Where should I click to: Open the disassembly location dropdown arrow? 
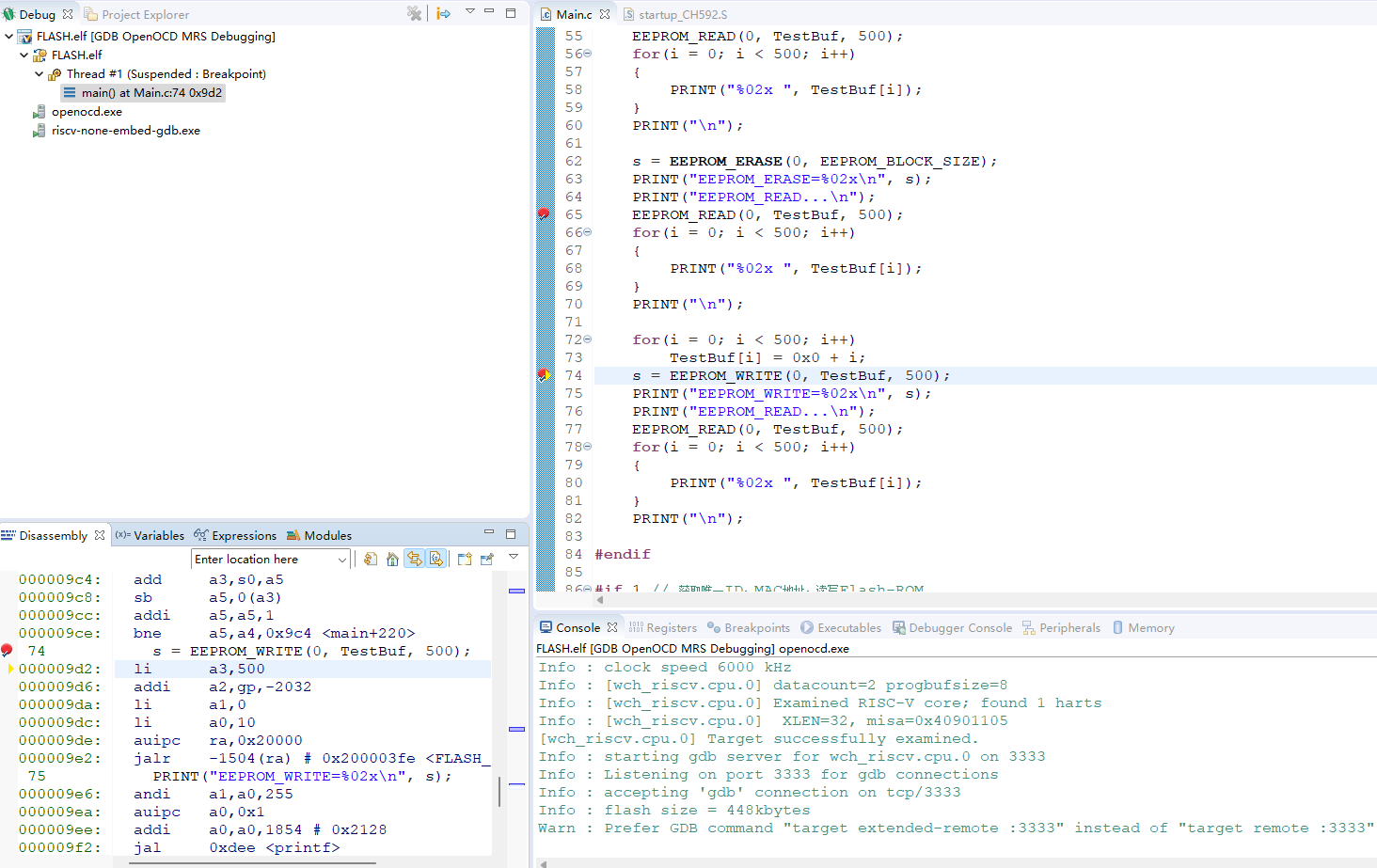(x=342, y=559)
